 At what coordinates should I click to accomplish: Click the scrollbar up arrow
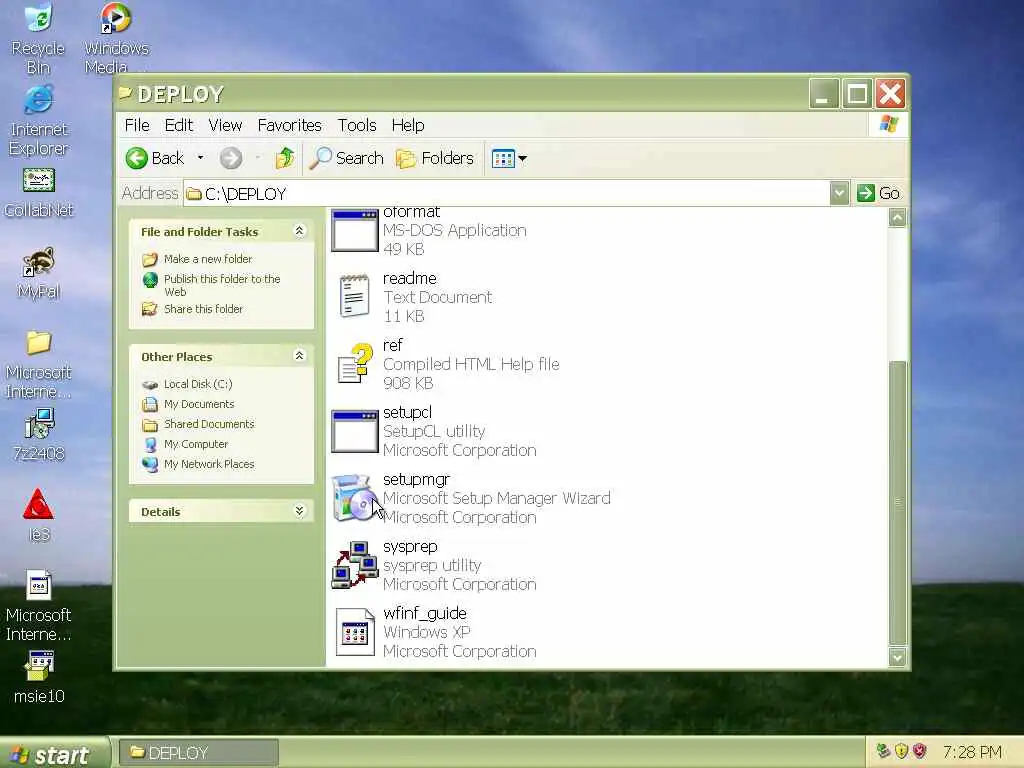click(897, 217)
